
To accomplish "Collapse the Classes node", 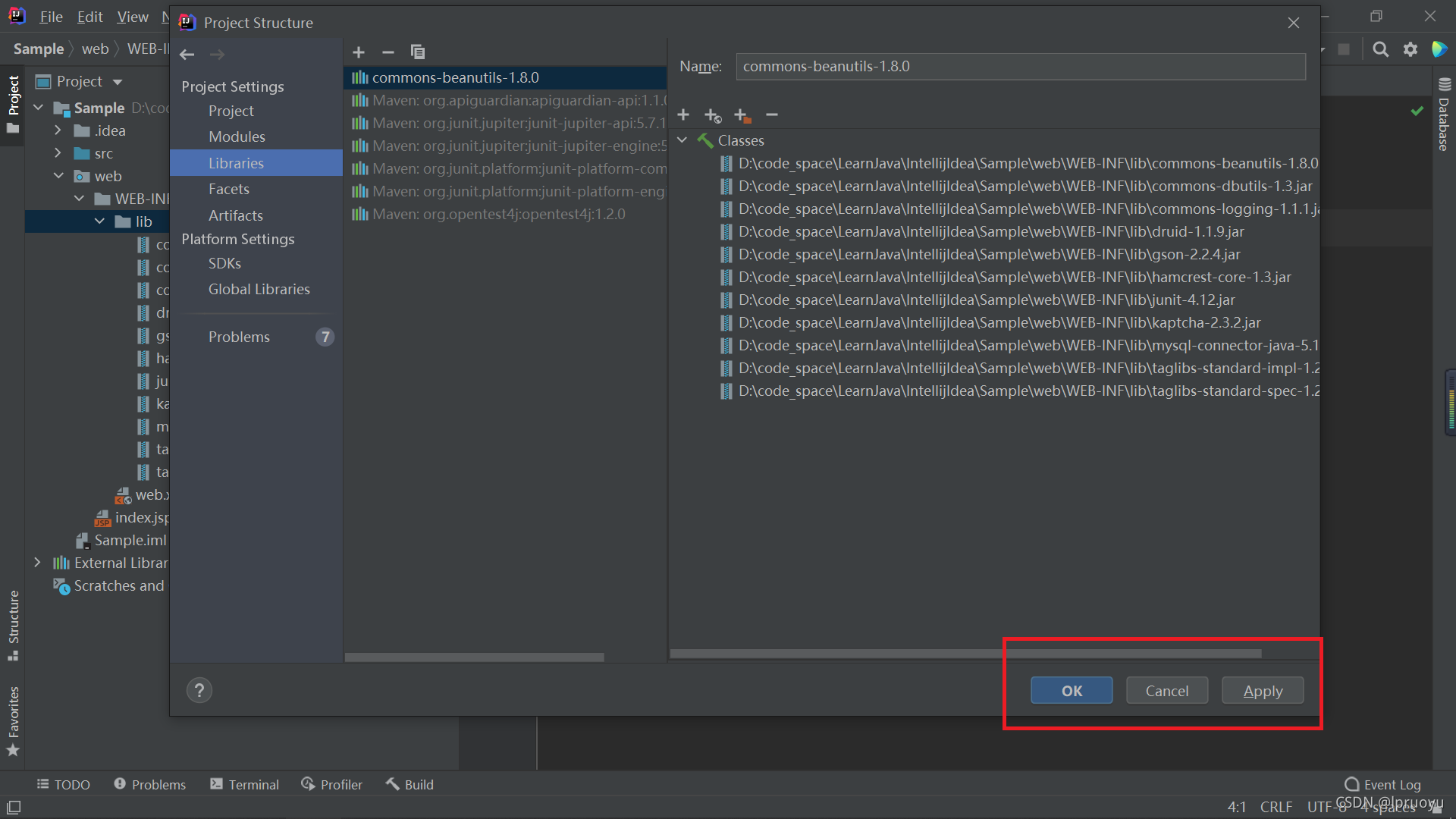I will (x=682, y=140).
